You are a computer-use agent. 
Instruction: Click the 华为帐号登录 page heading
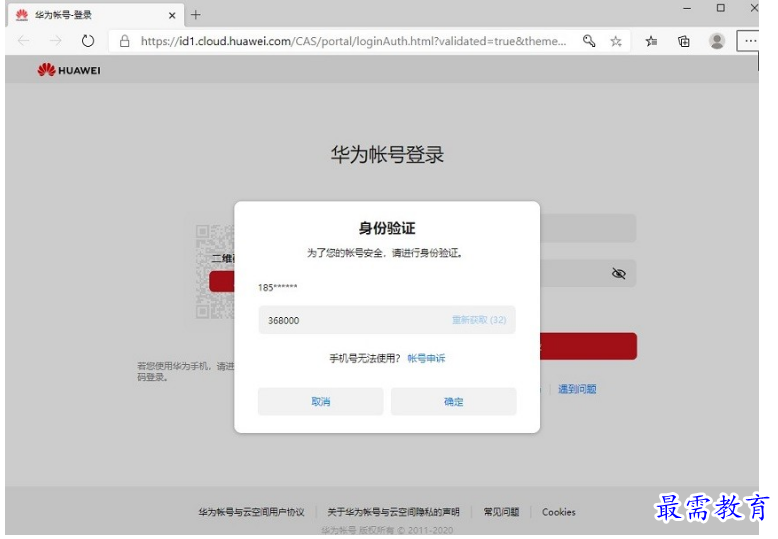coord(387,154)
